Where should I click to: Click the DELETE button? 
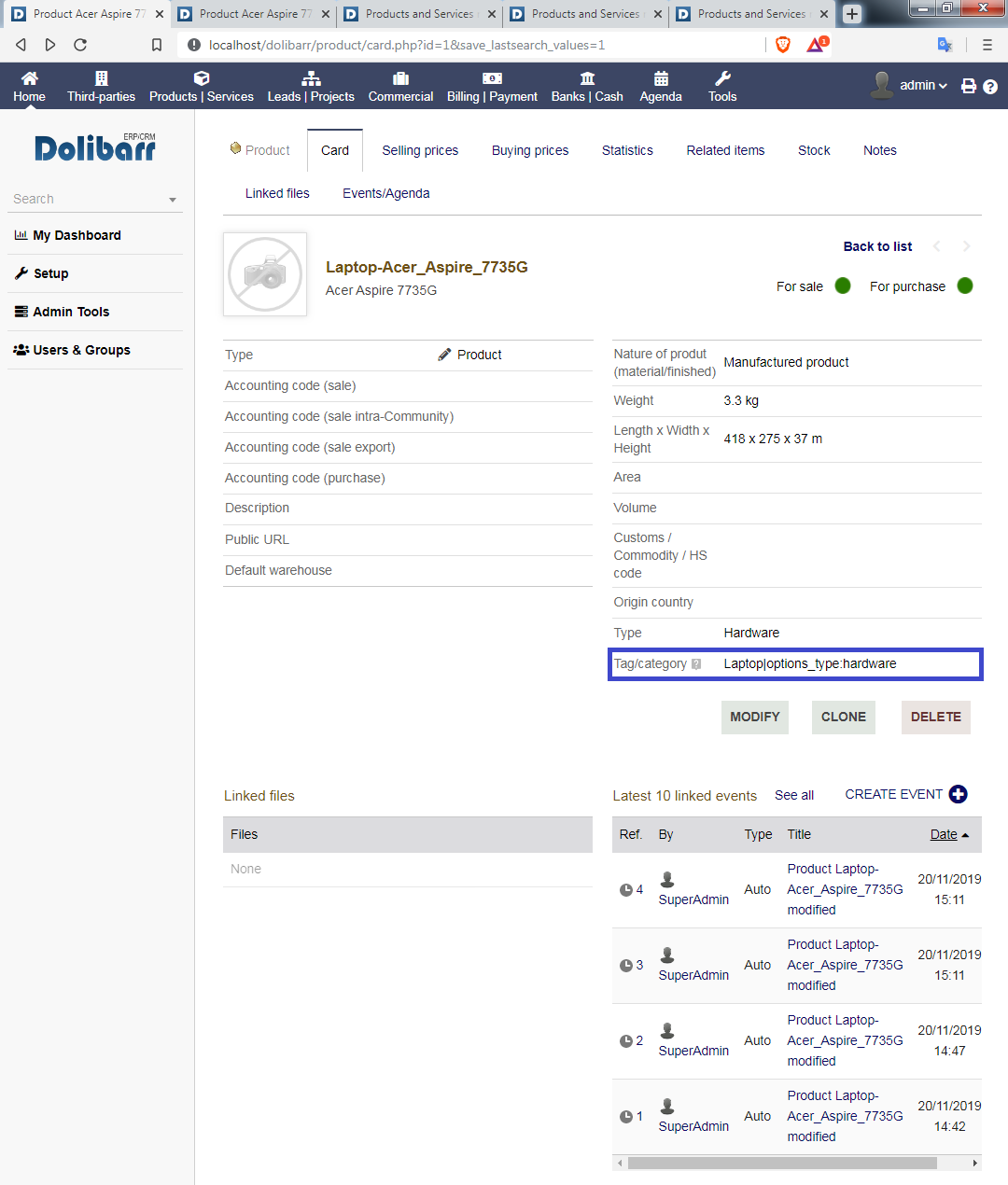[x=936, y=717]
